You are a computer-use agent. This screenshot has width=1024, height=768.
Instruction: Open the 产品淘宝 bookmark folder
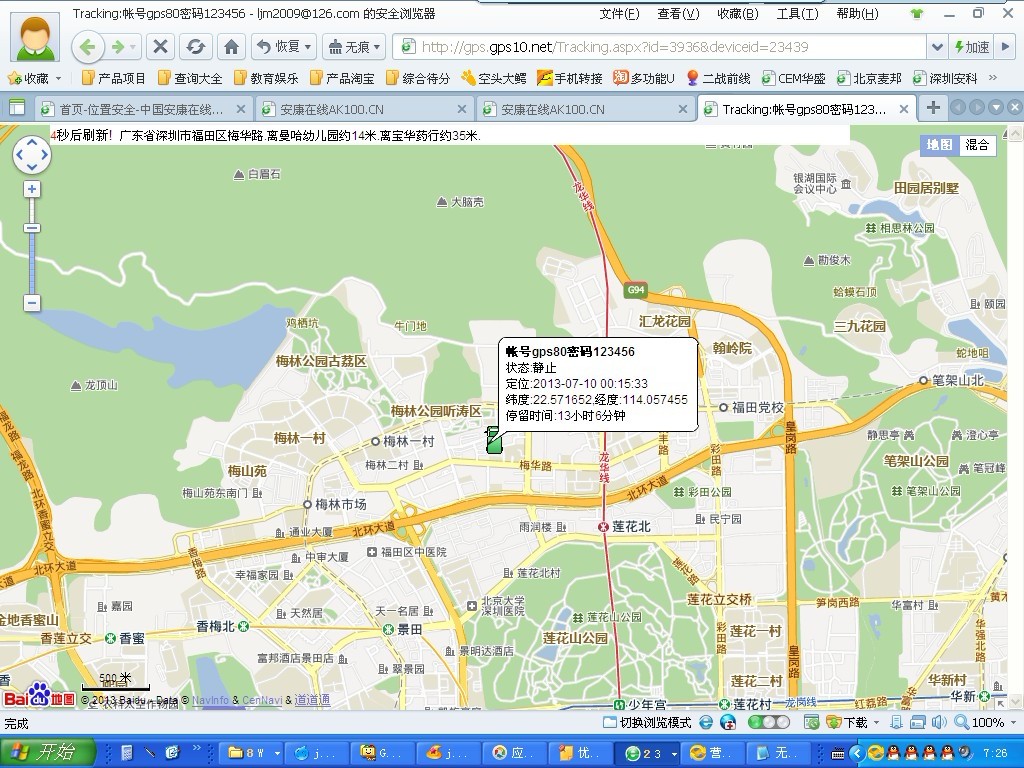pos(342,78)
